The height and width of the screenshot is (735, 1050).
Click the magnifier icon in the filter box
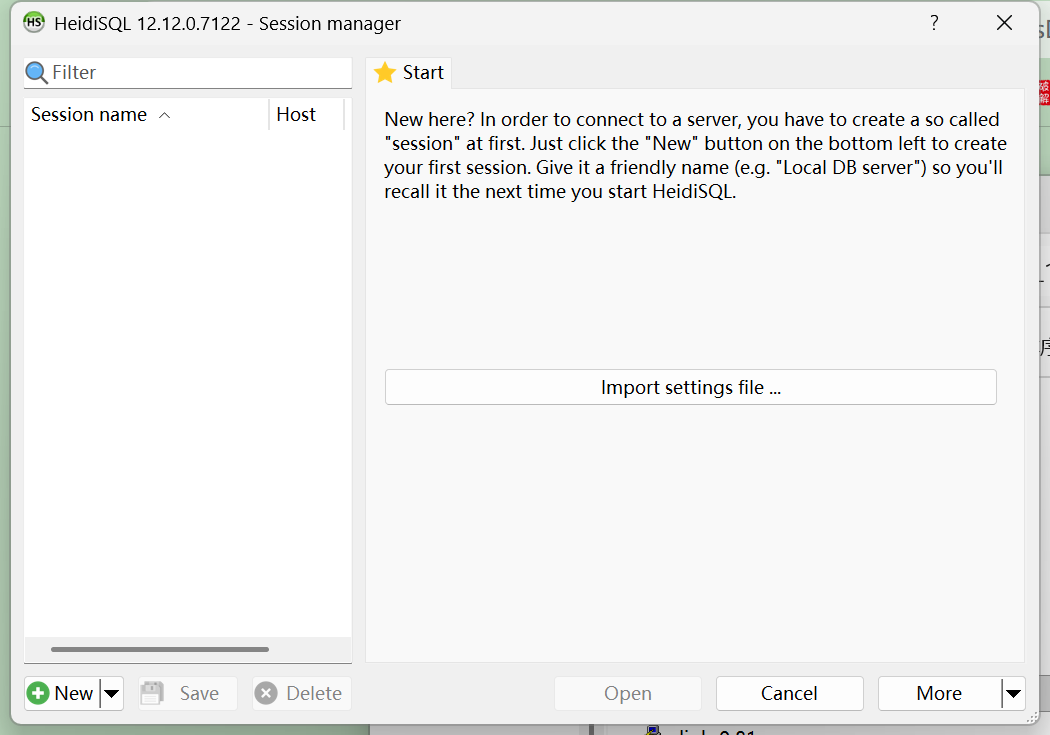point(36,72)
